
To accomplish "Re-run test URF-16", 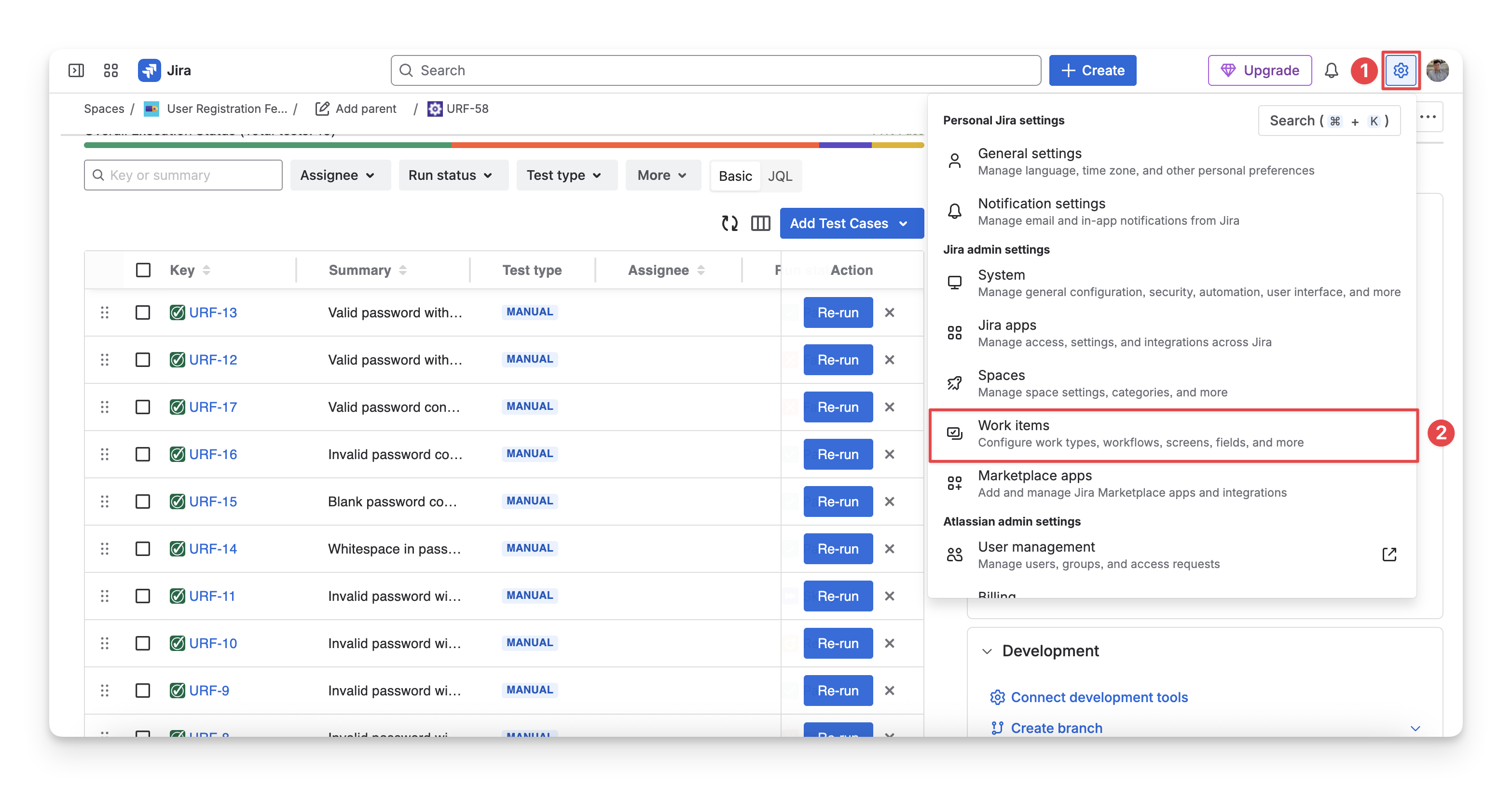I will pyautogui.click(x=838, y=455).
